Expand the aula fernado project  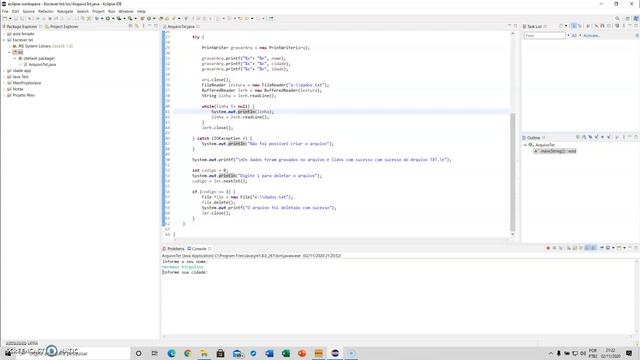tap(4, 34)
